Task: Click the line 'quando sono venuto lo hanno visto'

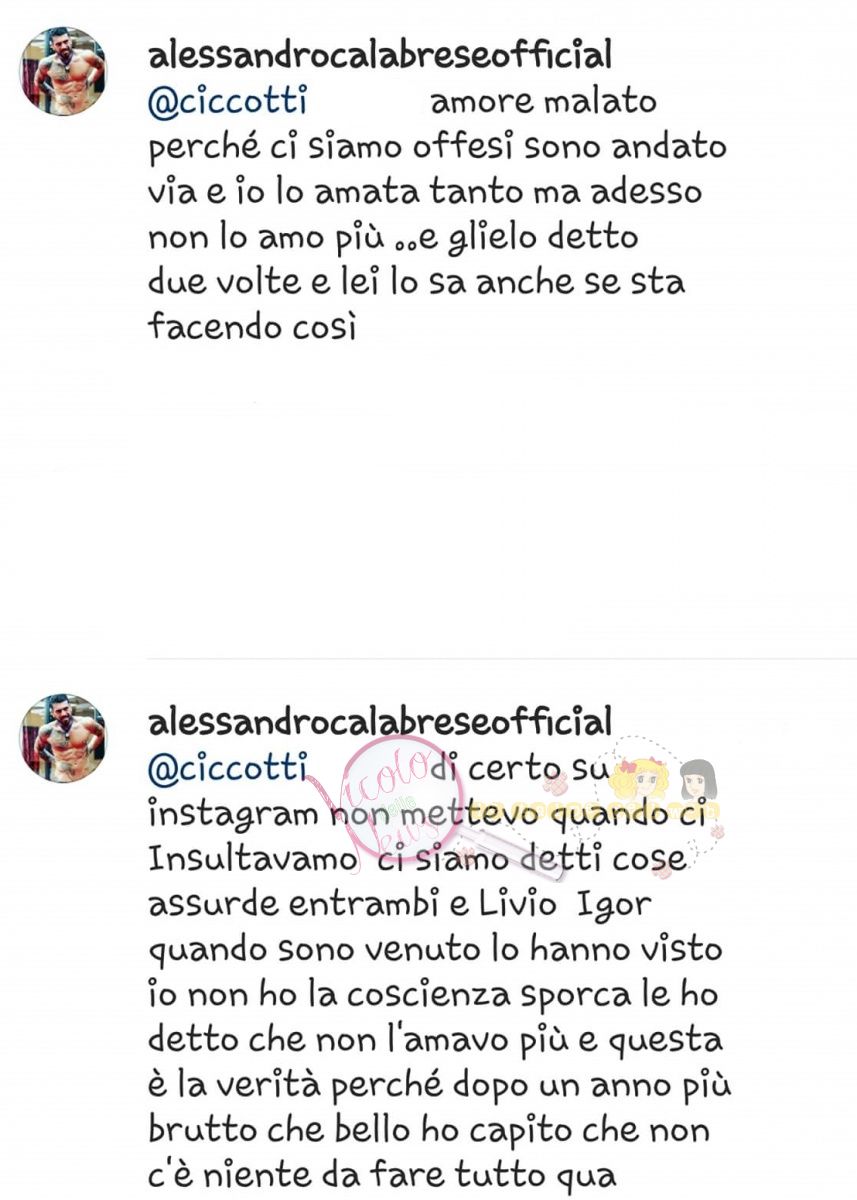Action: pos(434,949)
